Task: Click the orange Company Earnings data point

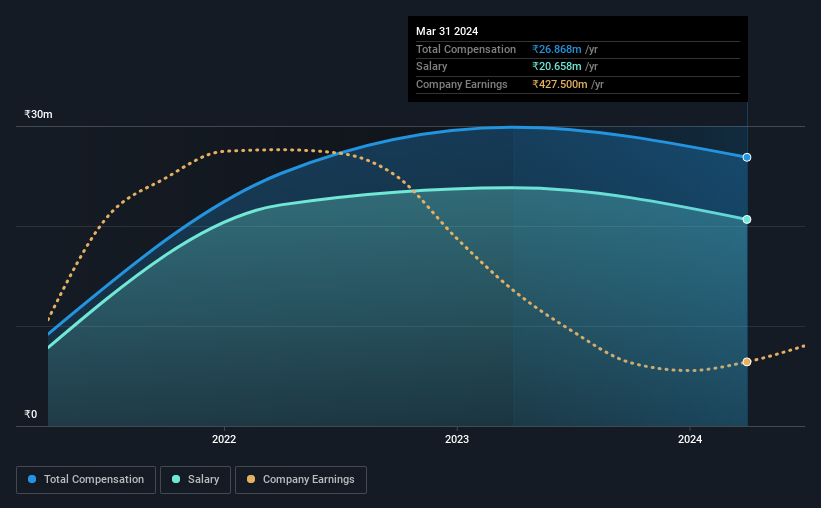Action: 747,362
